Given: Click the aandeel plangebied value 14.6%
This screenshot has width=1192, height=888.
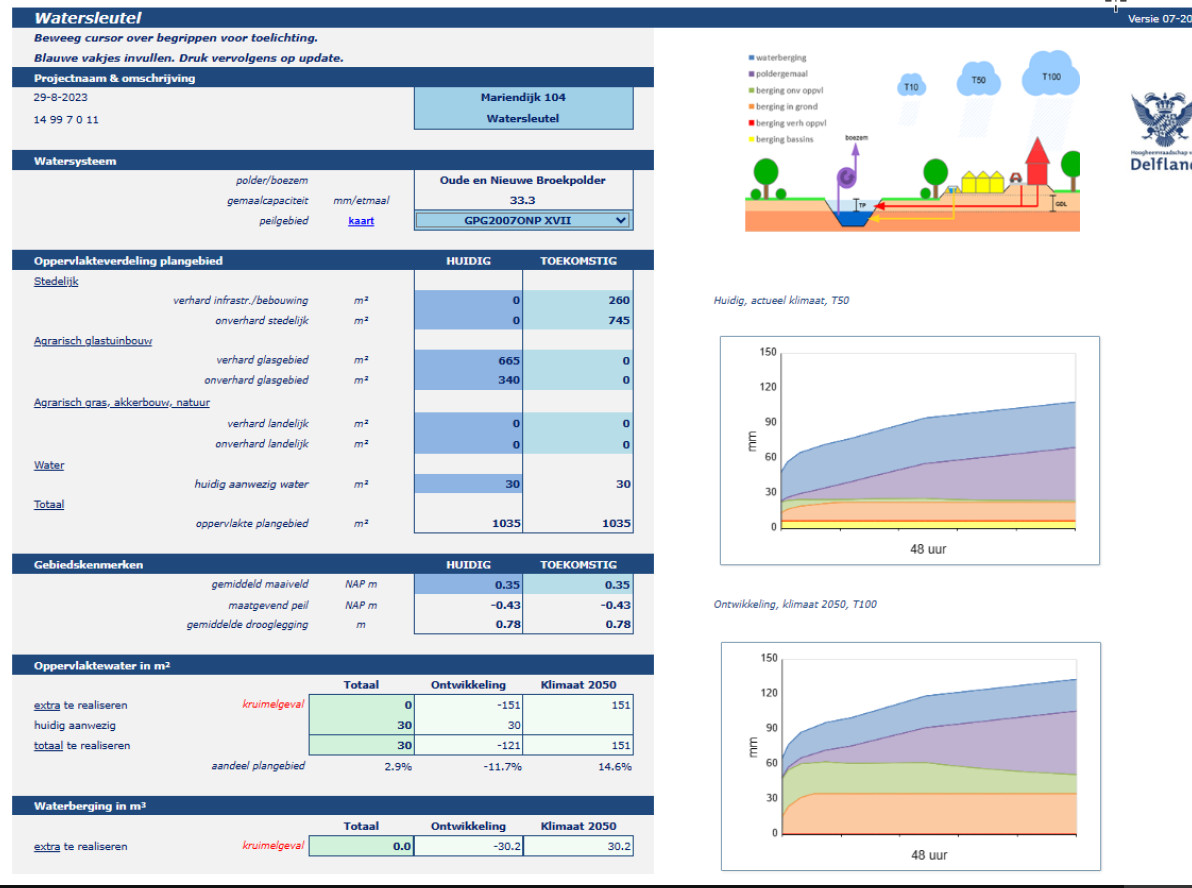Looking at the screenshot, I should [x=615, y=766].
